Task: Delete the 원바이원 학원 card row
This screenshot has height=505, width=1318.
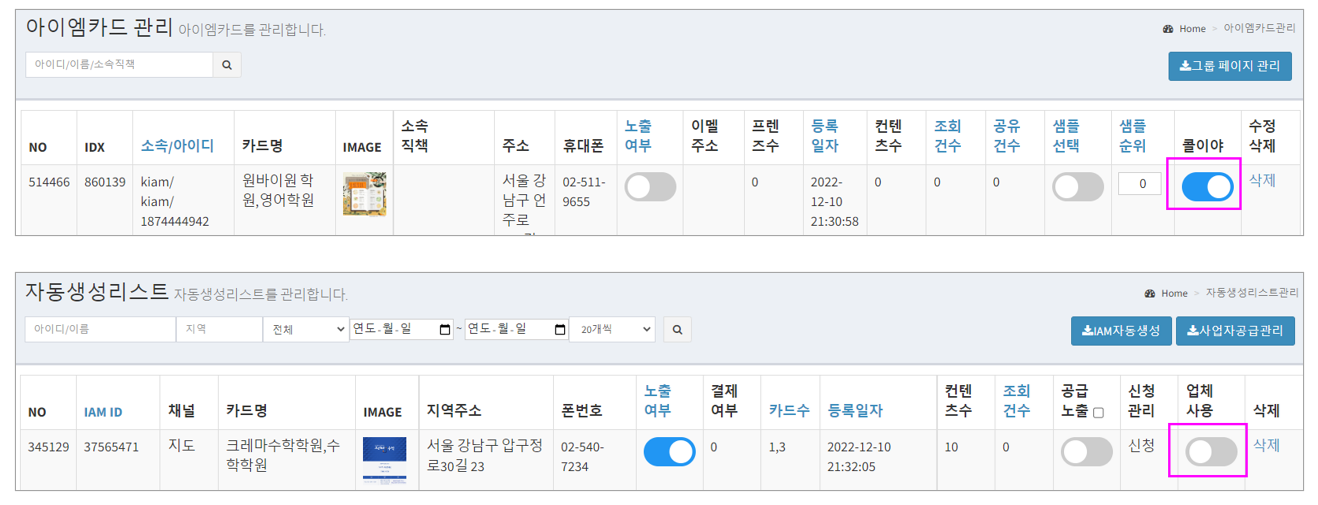Action: (x=1262, y=181)
